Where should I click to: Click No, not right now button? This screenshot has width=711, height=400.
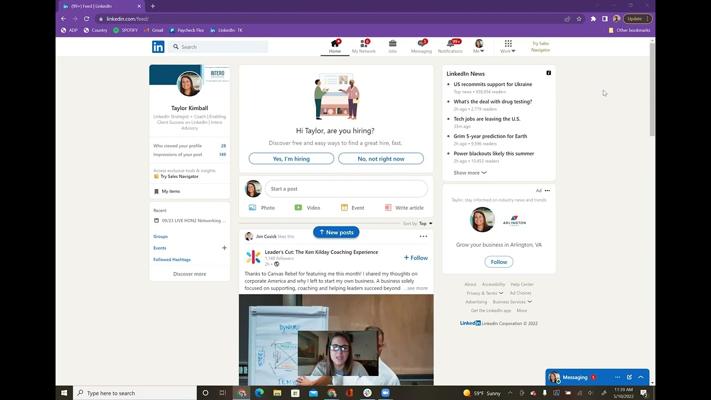[380, 159]
